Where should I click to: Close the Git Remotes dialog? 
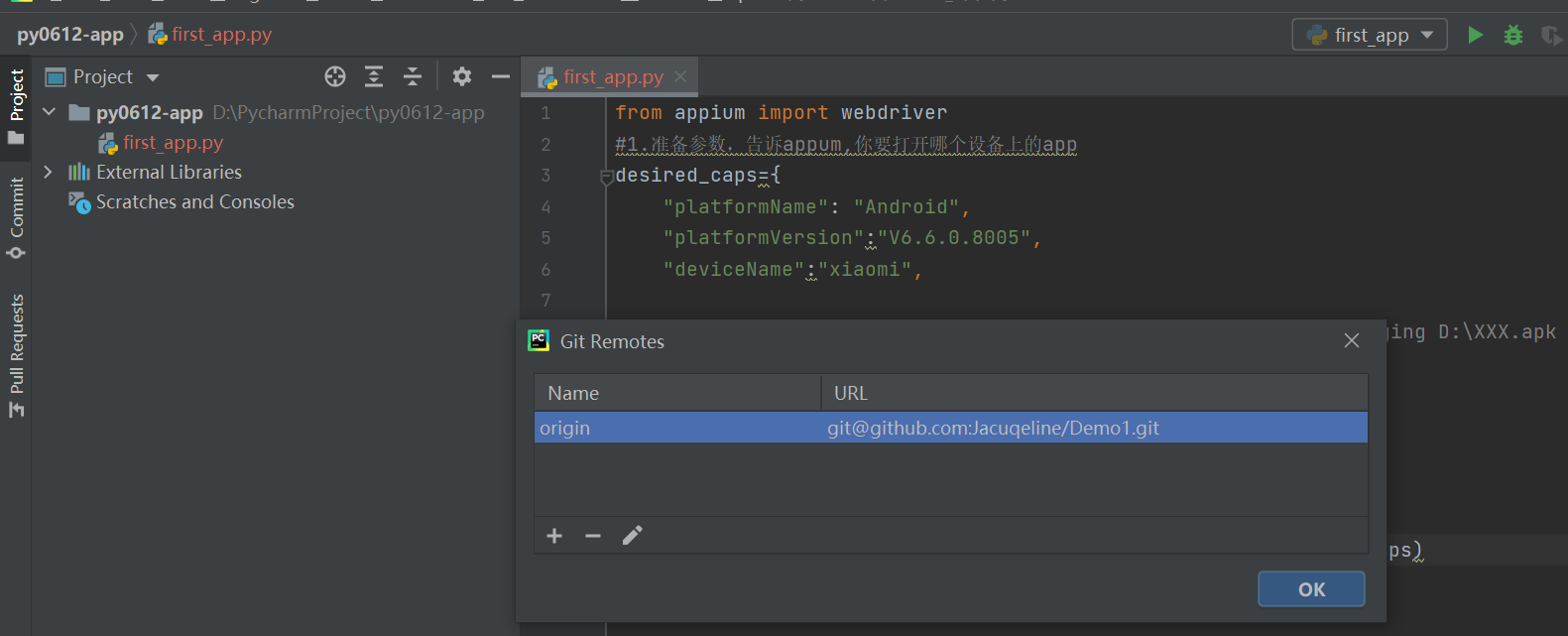pos(1352,340)
